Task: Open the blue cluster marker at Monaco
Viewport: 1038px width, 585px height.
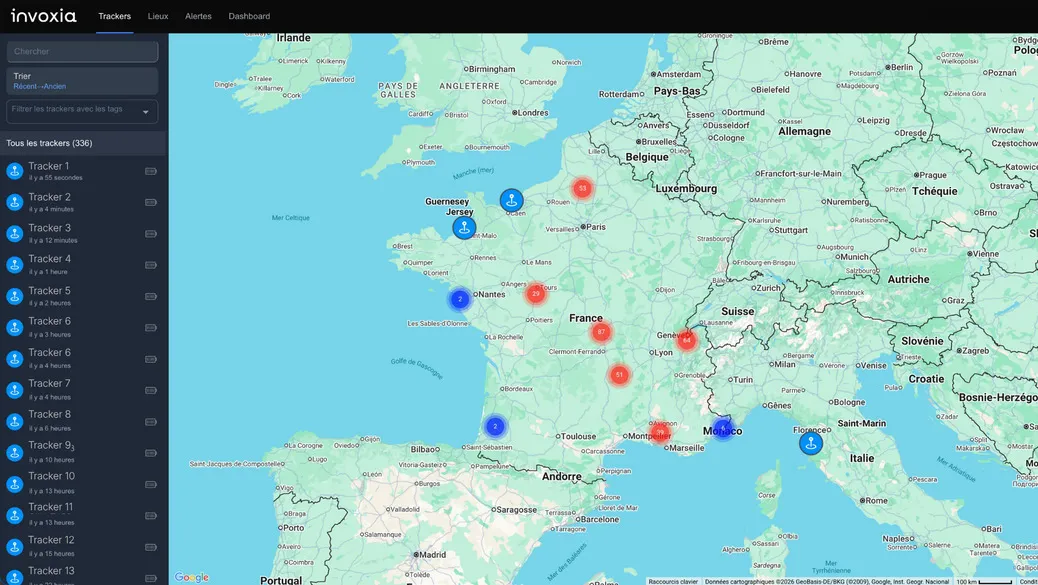Action: (x=722, y=429)
